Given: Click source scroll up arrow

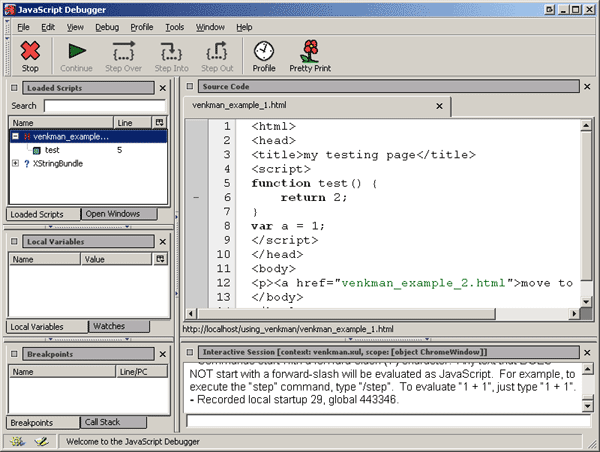Looking at the screenshot, I should click(586, 125).
